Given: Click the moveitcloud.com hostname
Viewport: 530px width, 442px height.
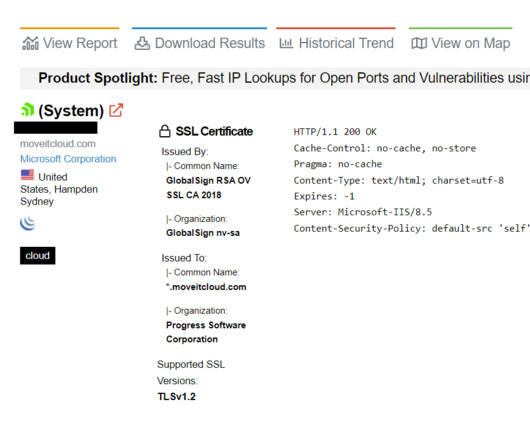Looking at the screenshot, I should (58, 144).
